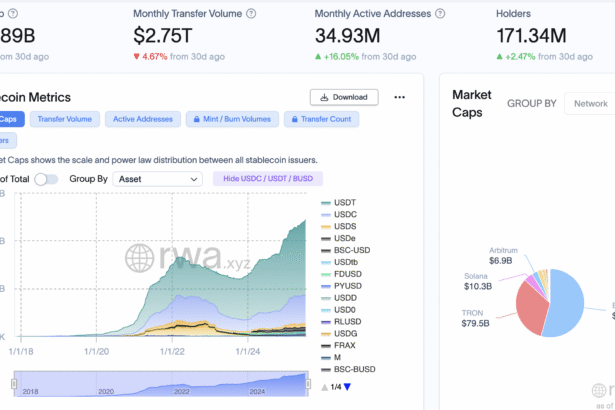Open the Group By Asset dropdown
This screenshot has height=410, width=615.
(x=156, y=179)
